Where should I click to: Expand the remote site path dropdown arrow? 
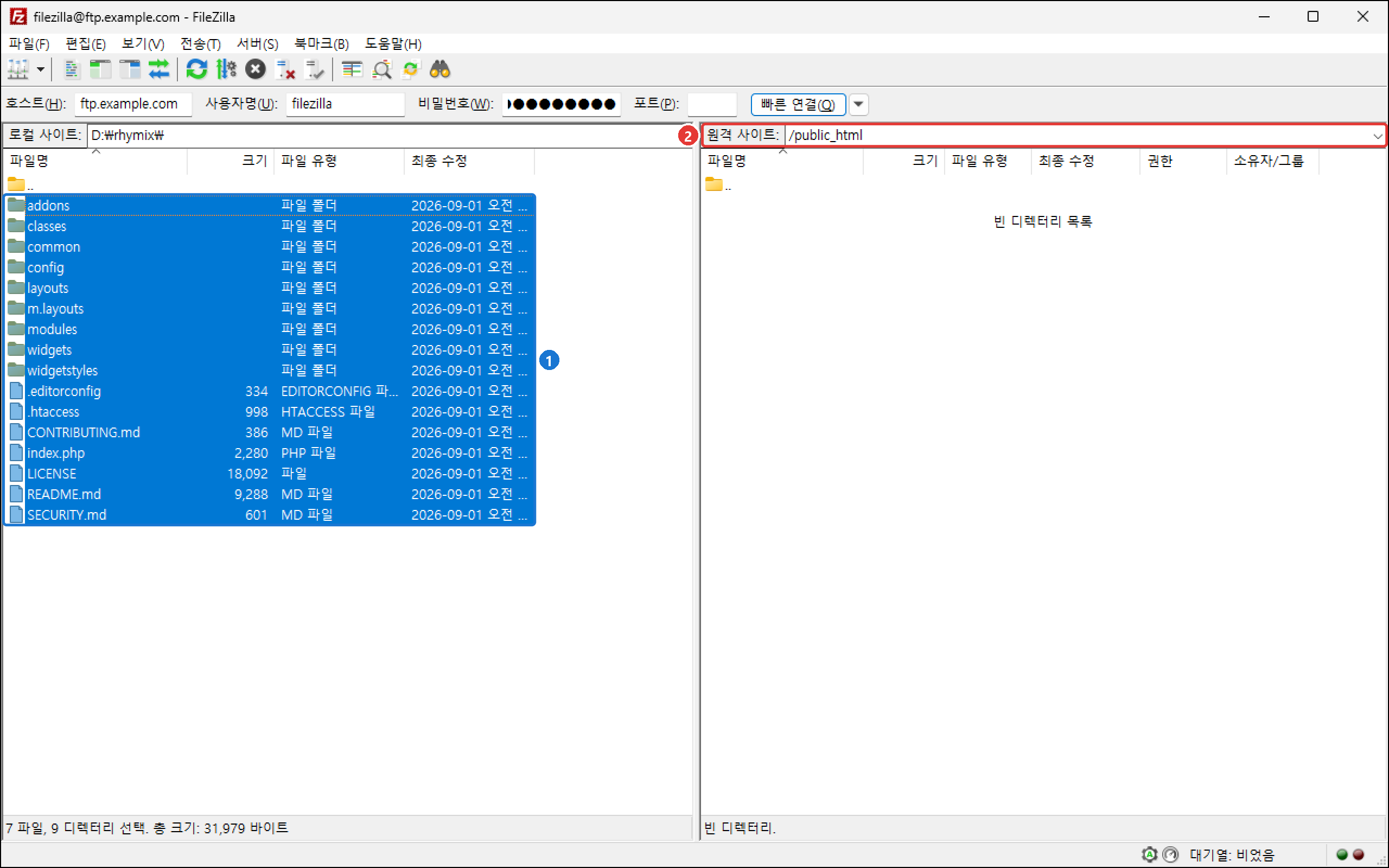(x=1377, y=136)
